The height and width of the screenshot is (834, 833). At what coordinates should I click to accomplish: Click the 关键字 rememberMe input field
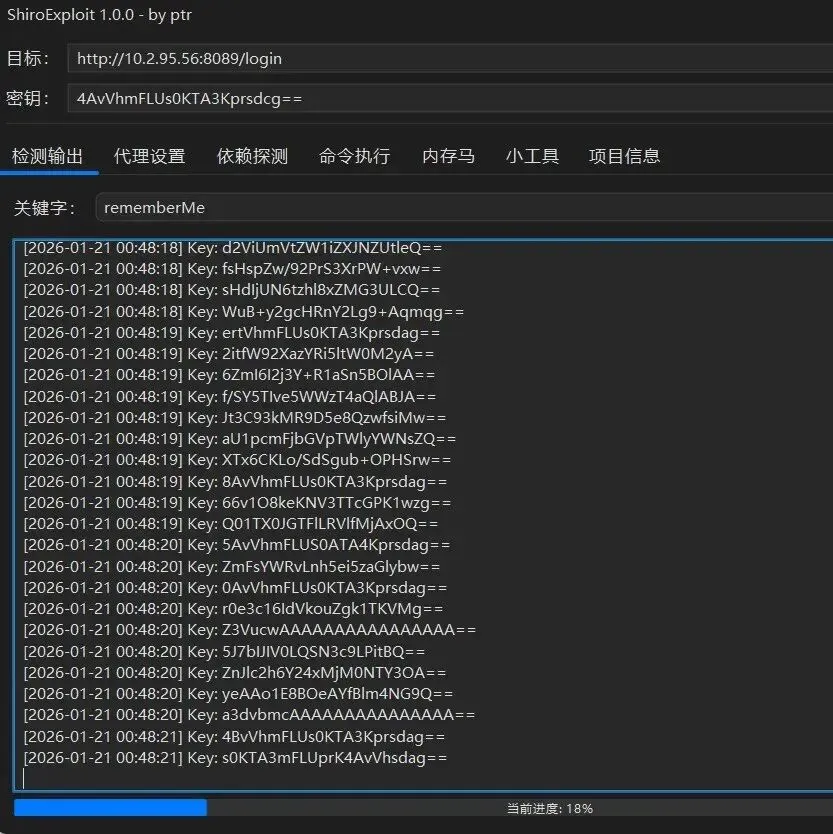[x=464, y=207]
